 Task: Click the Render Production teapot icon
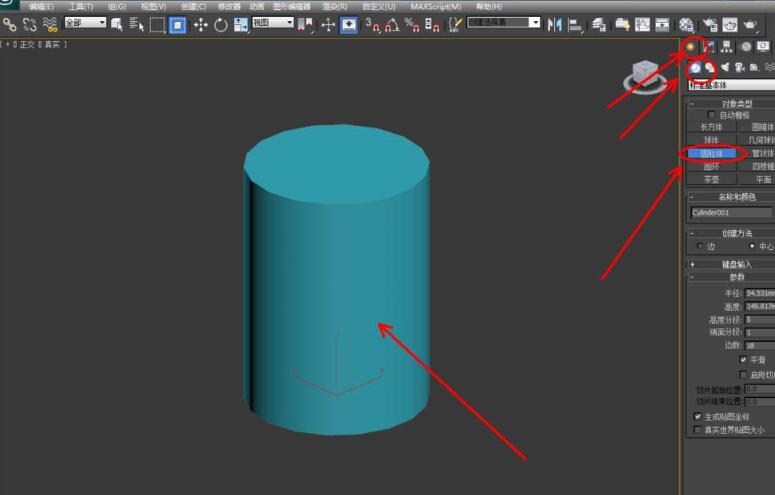coord(750,25)
